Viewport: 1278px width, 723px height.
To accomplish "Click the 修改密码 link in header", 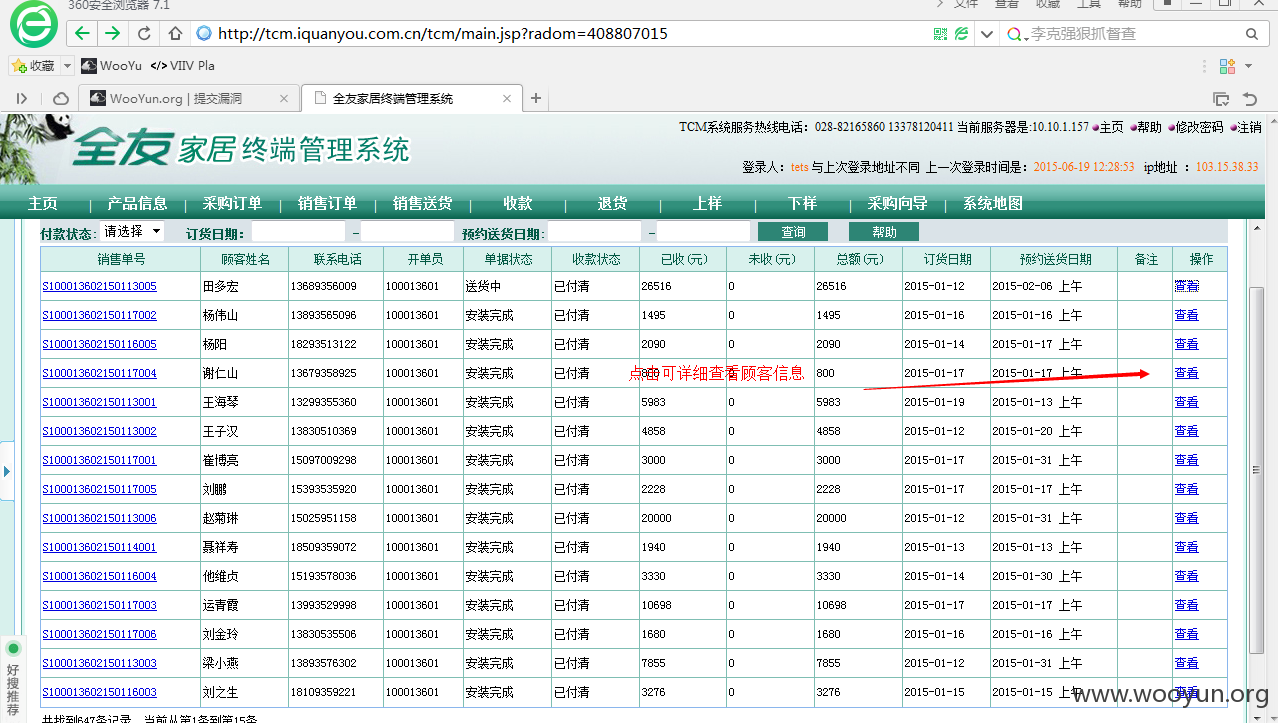I will pos(1198,127).
